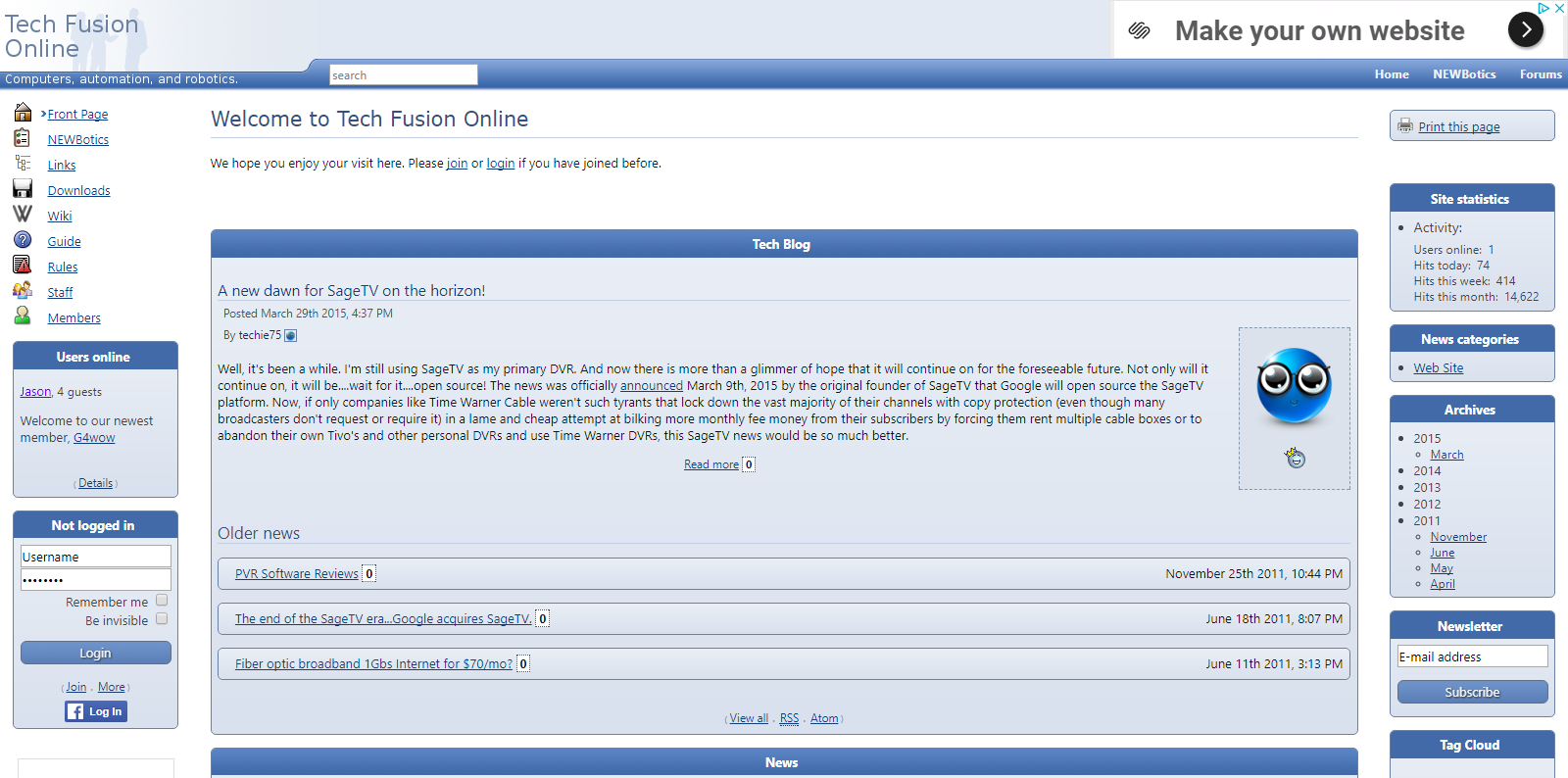The width and height of the screenshot is (1568, 778).
Task: Click the Rules book icon
Action: point(23,266)
